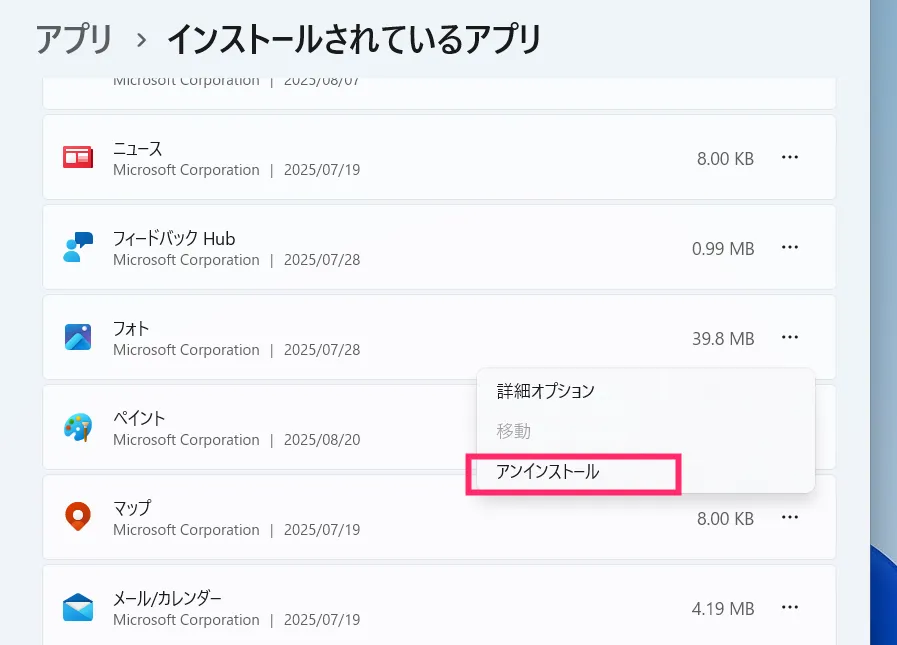
Task: Open the three-dot menu for フォト
Action: 790,337
